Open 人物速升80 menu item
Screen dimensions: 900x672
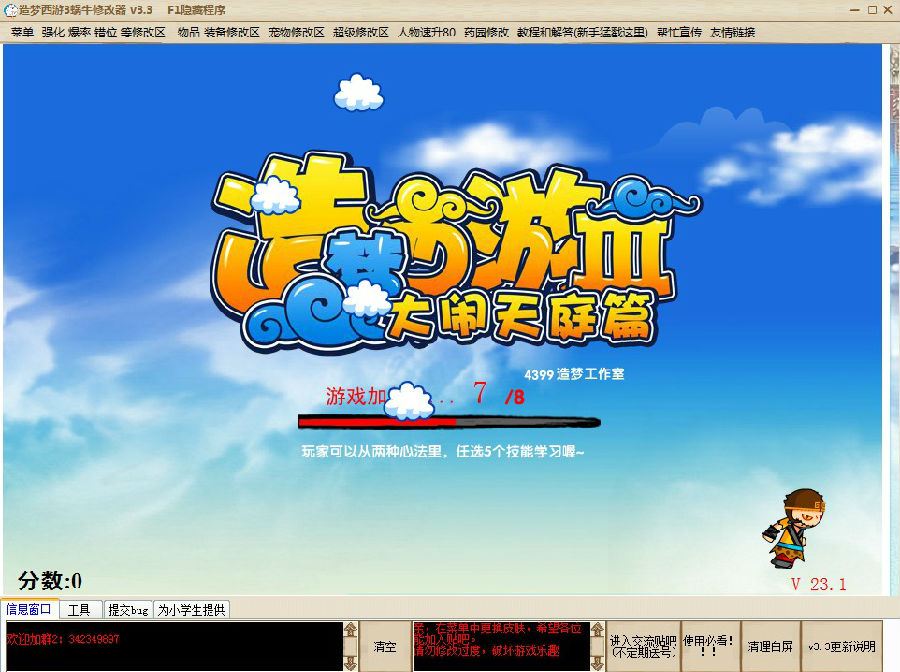coord(427,32)
